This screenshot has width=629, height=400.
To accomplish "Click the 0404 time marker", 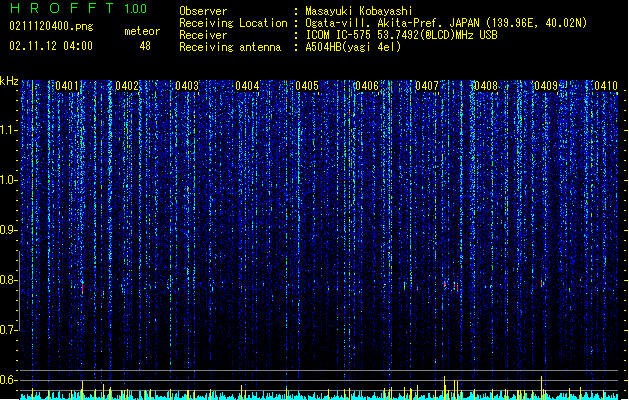I will tap(247, 86).
